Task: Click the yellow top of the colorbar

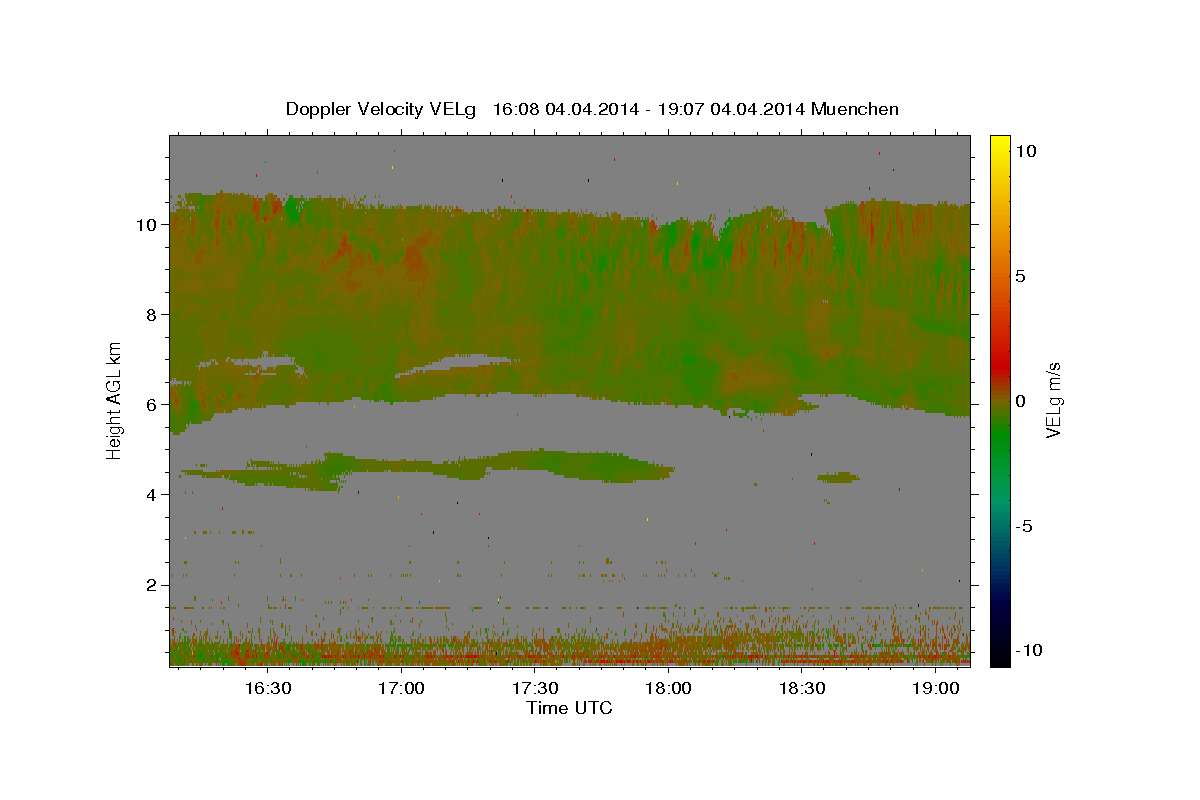Action: pyautogui.click(x=999, y=145)
